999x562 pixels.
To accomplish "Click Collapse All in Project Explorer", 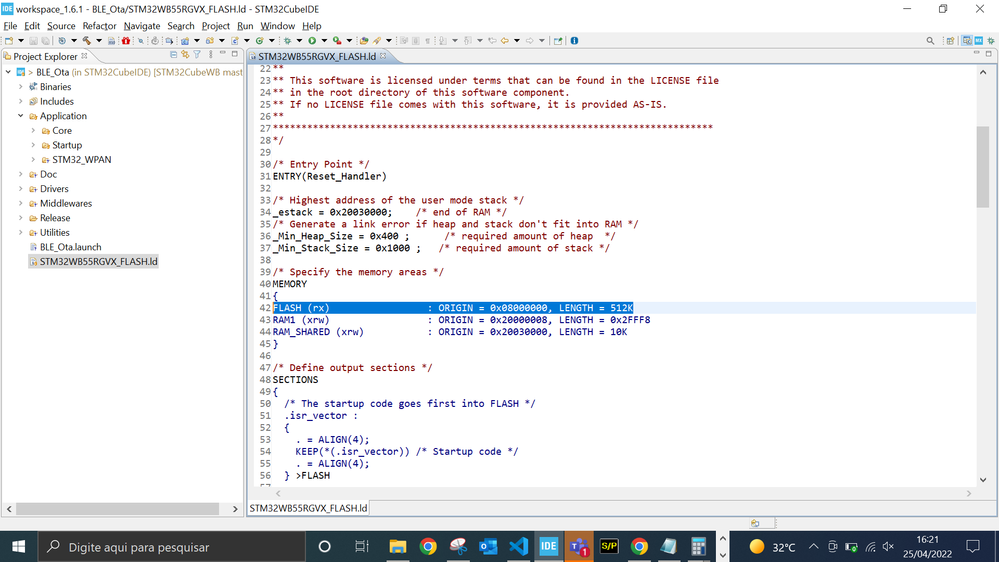I will 173,55.
